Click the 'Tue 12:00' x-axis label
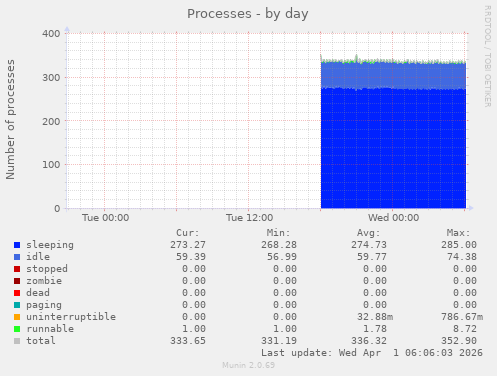 click(249, 218)
